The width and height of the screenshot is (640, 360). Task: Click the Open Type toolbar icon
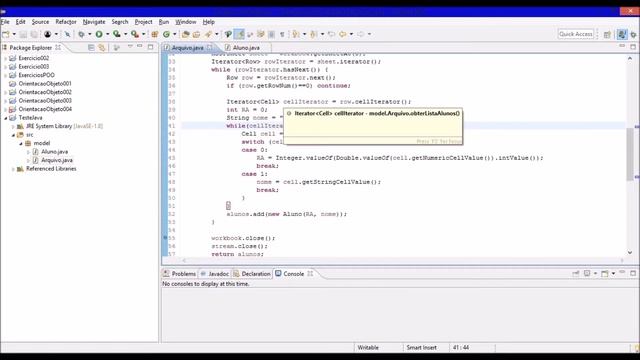tap(186, 34)
